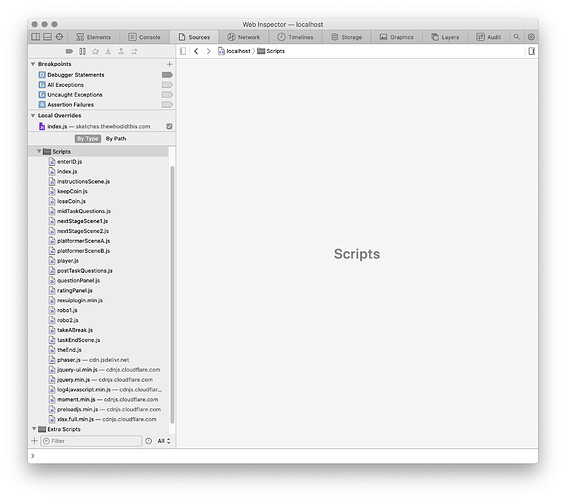The width and height of the screenshot is (566, 500).
Task: Toggle All Exceptions breakpoint
Action: click(167, 85)
